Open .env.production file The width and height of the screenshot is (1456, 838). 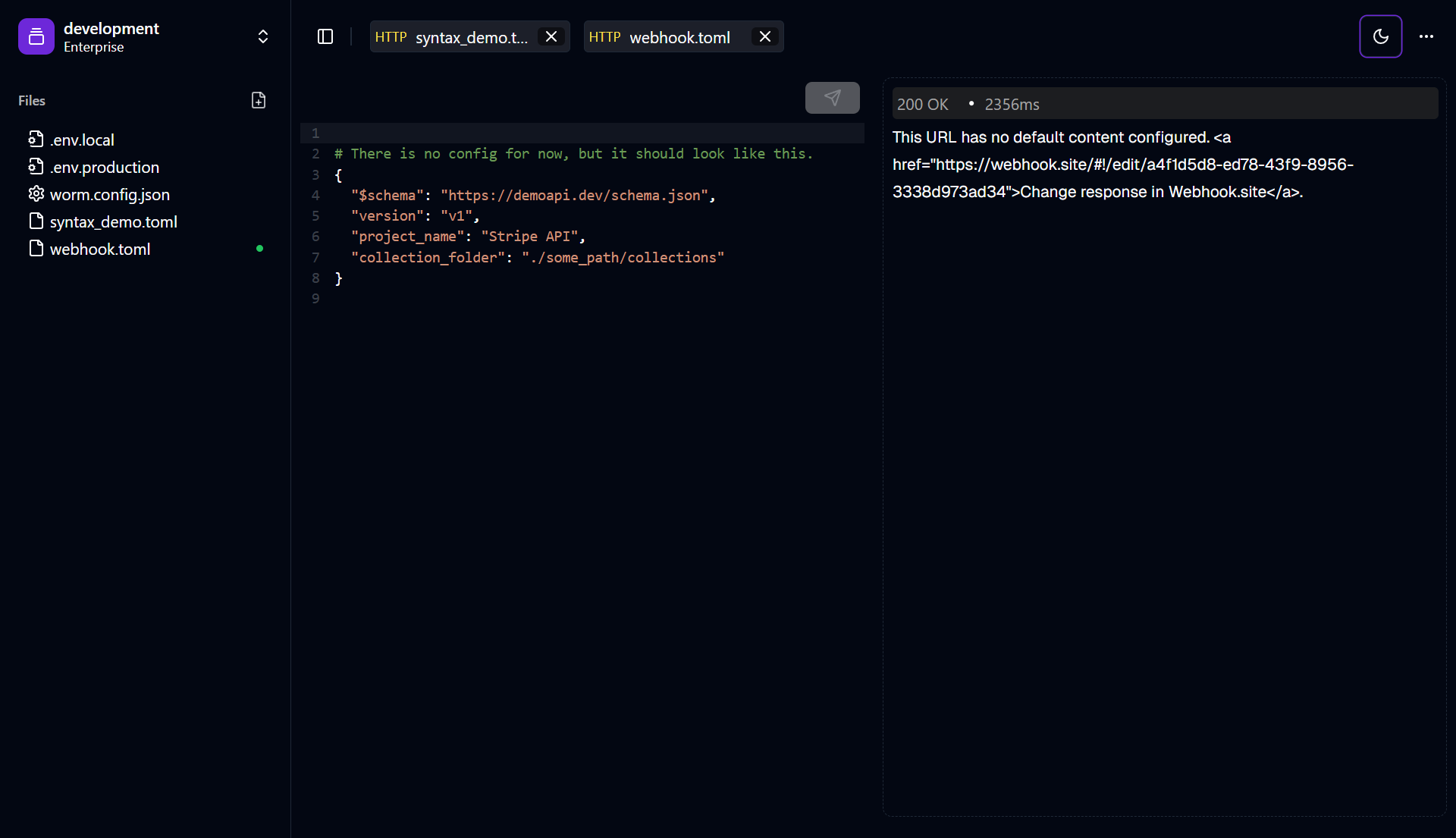105,167
